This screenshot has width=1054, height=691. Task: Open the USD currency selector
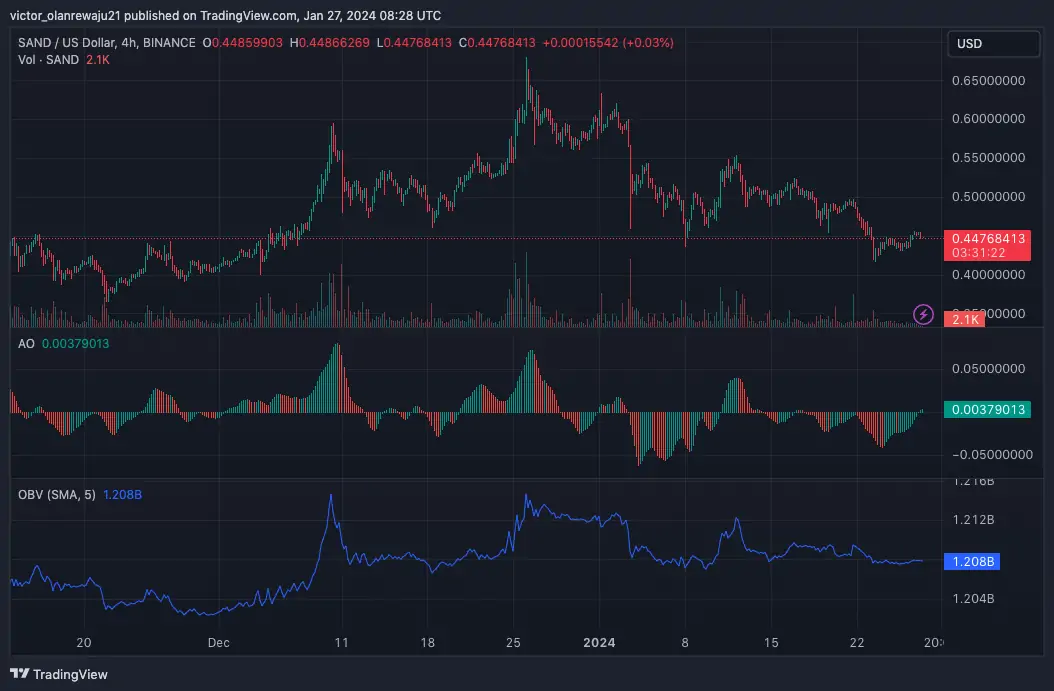pos(994,44)
